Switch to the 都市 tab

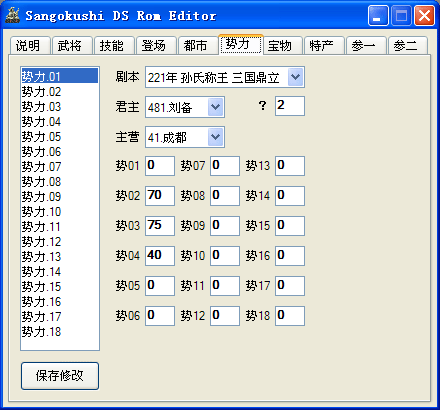click(x=195, y=45)
